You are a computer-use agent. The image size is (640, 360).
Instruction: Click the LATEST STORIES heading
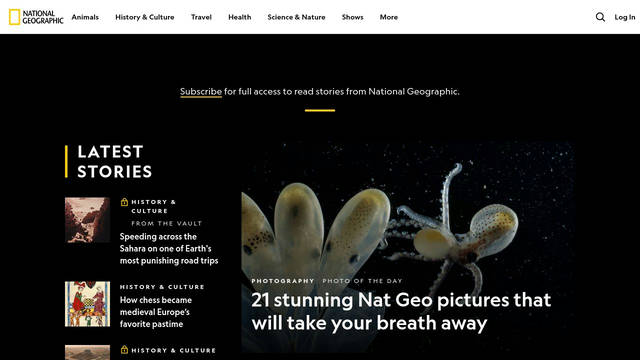coord(115,162)
